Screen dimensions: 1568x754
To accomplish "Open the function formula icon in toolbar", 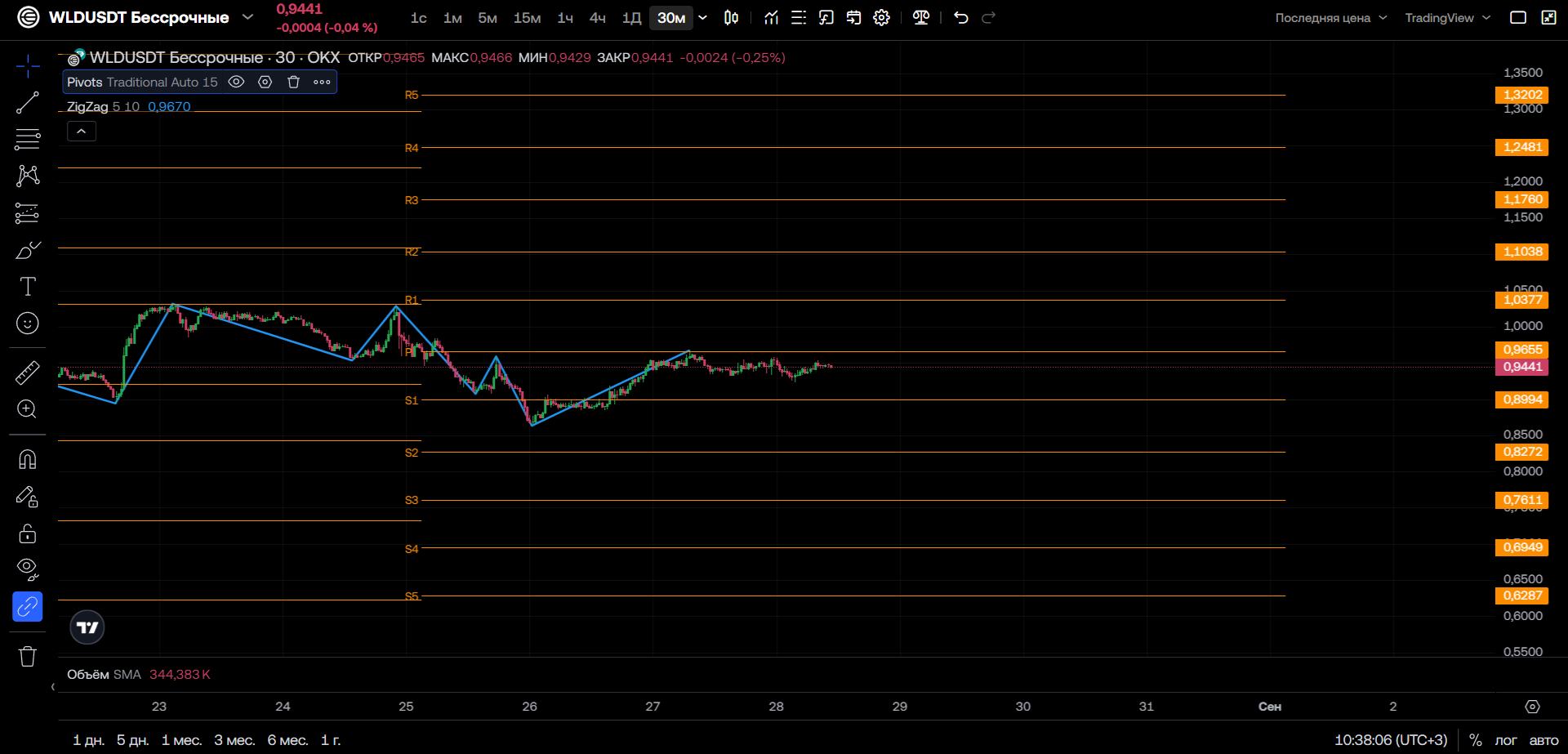I will pos(826,18).
